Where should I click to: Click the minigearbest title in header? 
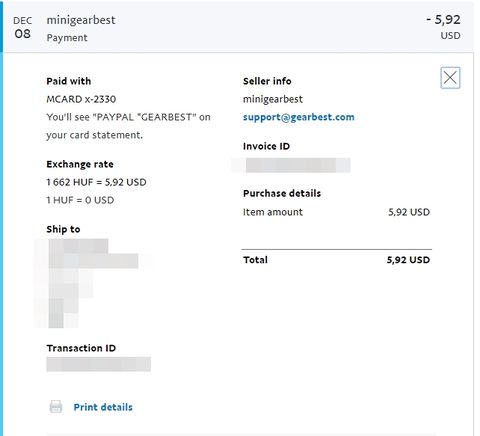pyautogui.click(x=81, y=20)
